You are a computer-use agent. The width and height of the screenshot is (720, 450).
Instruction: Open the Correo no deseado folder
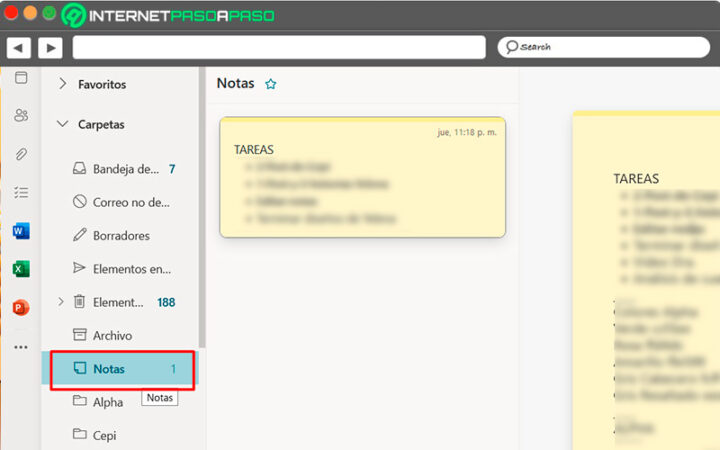(x=120, y=202)
